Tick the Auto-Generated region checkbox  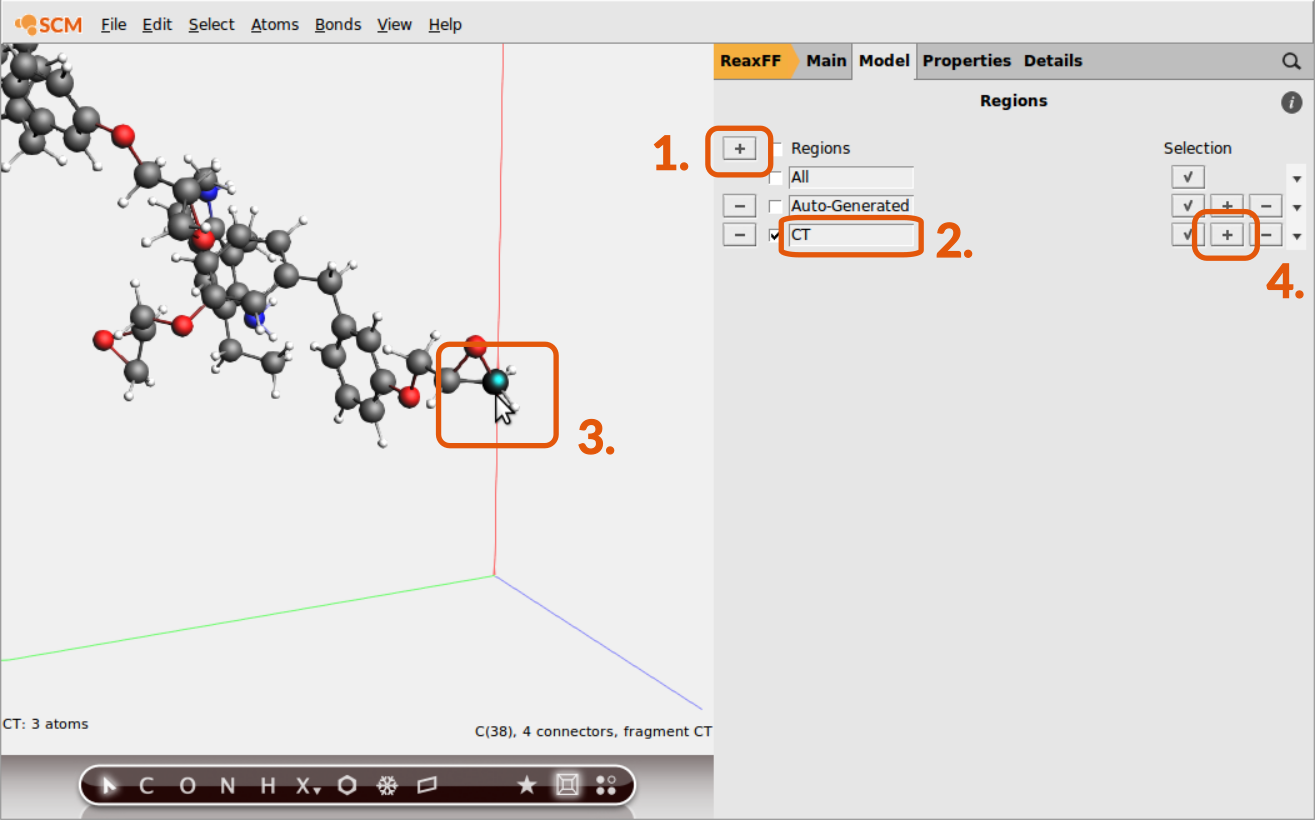coord(775,206)
